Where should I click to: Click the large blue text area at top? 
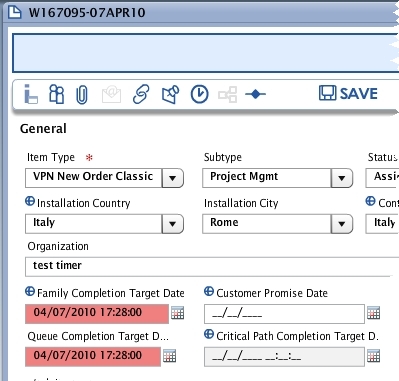[x=206, y=53]
